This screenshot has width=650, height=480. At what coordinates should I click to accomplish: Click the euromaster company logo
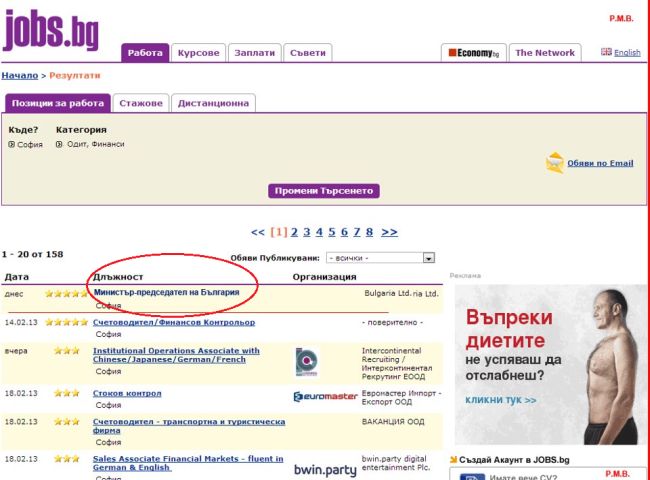click(325, 397)
